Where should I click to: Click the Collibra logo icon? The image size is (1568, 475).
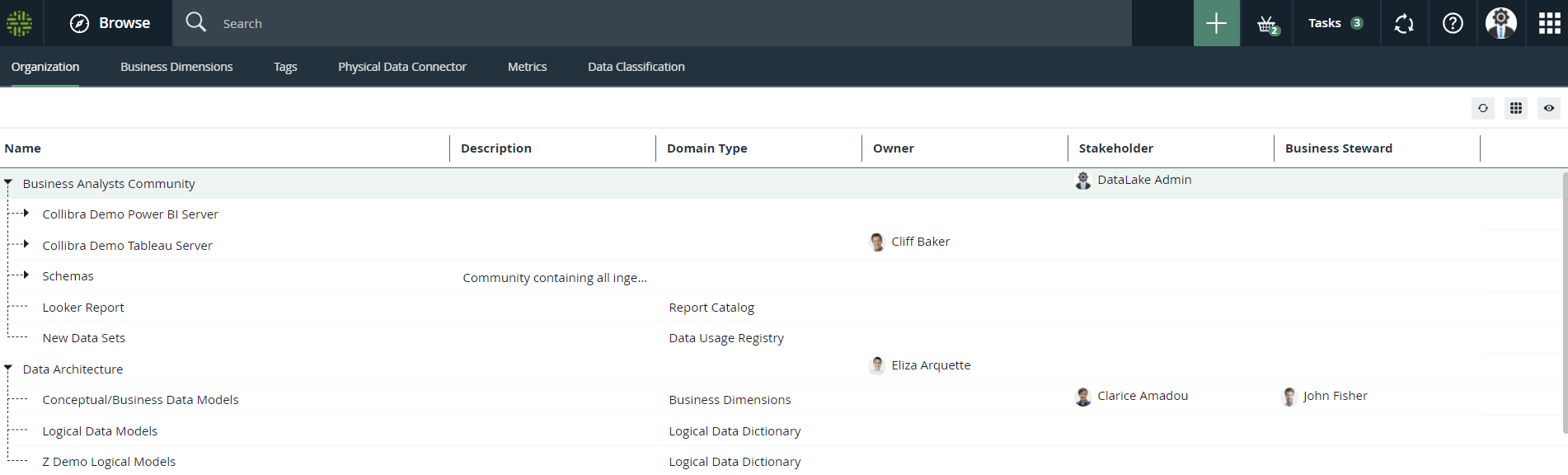(x=20, y=23)
